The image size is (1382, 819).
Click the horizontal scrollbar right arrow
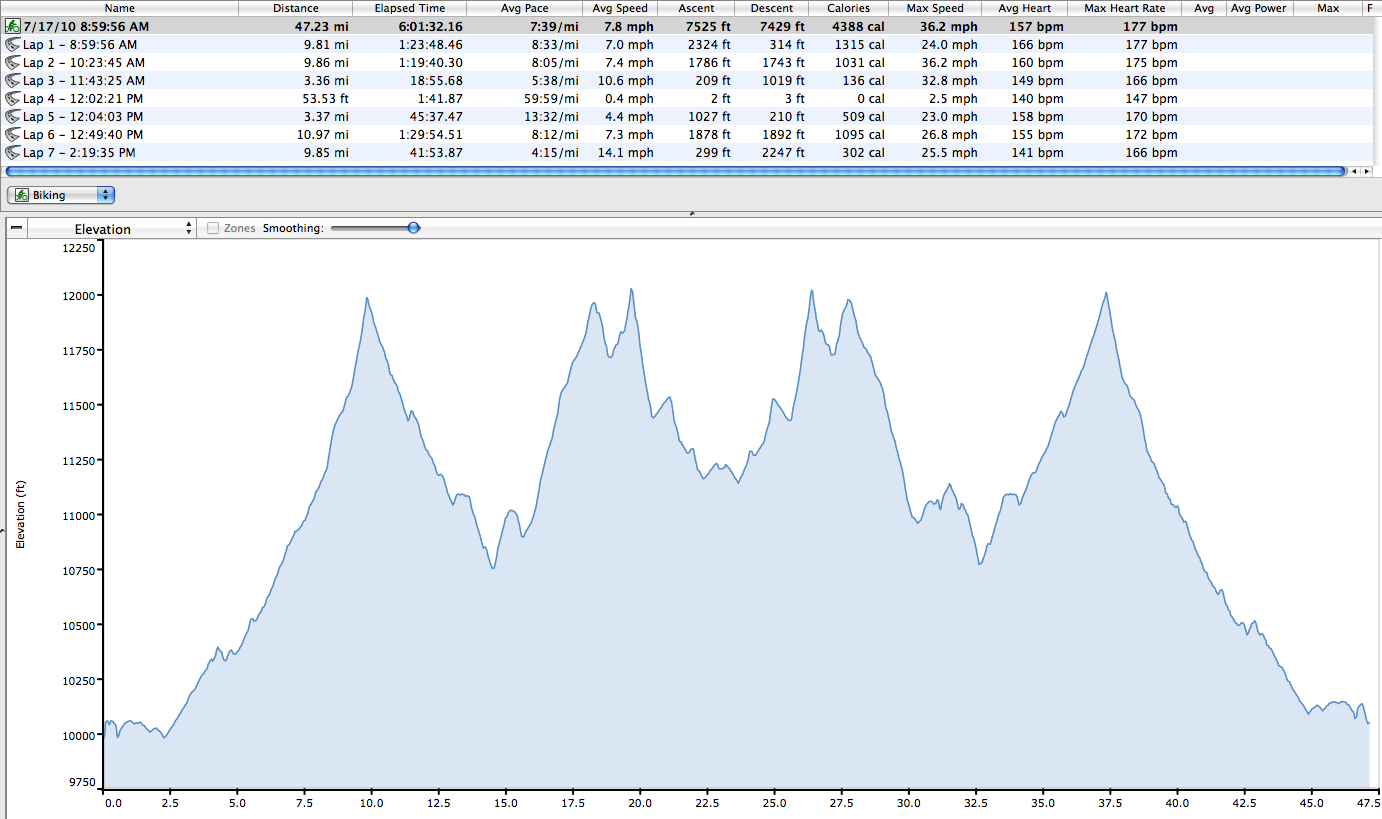(1366, 172)
